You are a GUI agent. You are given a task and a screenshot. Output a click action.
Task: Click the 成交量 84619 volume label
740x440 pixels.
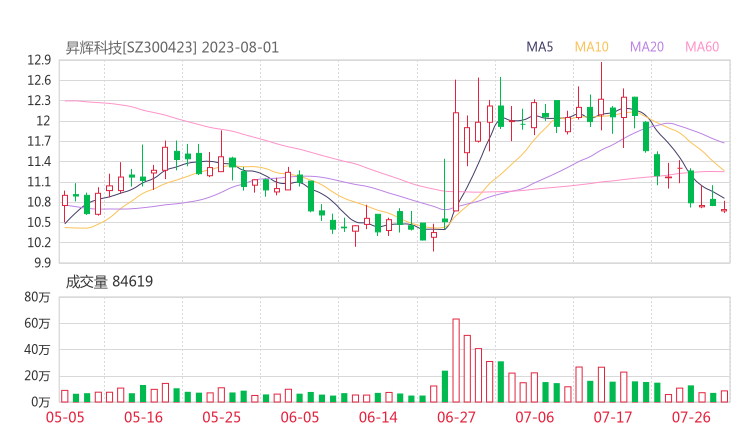[x=109, y=282]
